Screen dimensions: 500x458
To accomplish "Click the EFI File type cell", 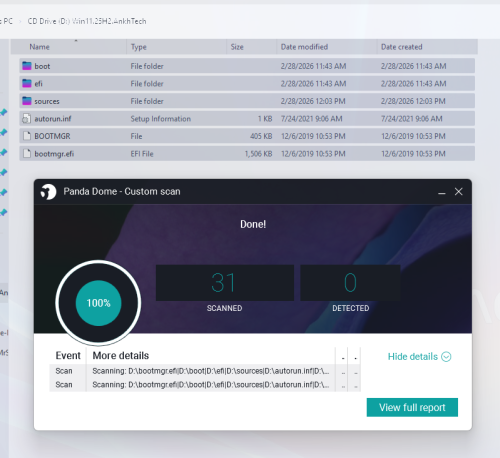I will click(x=142, y=154).
